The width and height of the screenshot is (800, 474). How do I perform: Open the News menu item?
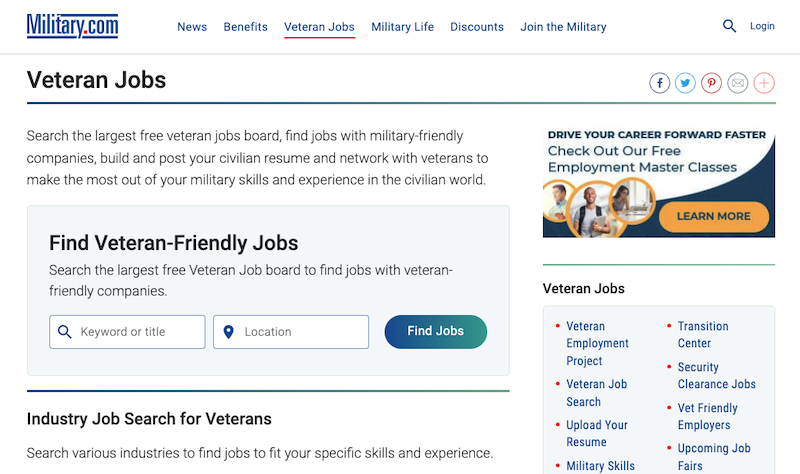tap(192, 27)
